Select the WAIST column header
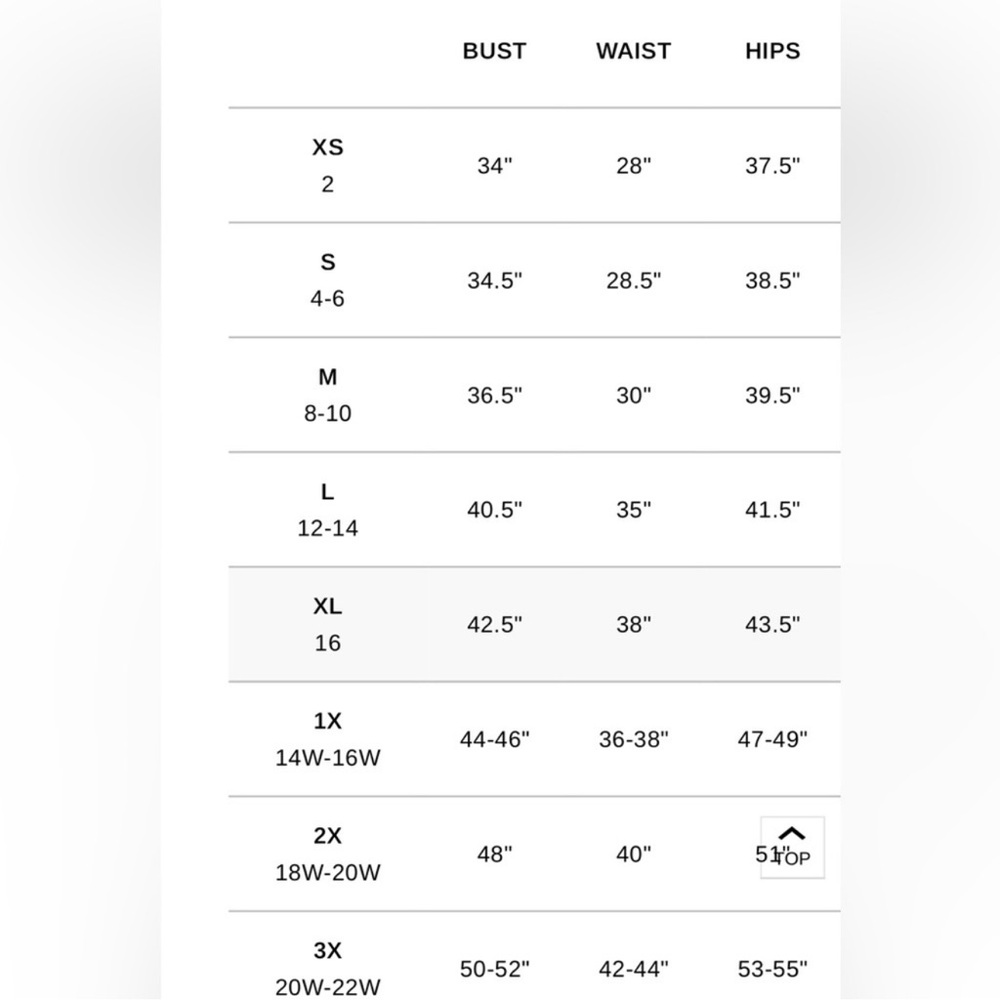Viewport: 1000px width, 1000px height. 633,51
